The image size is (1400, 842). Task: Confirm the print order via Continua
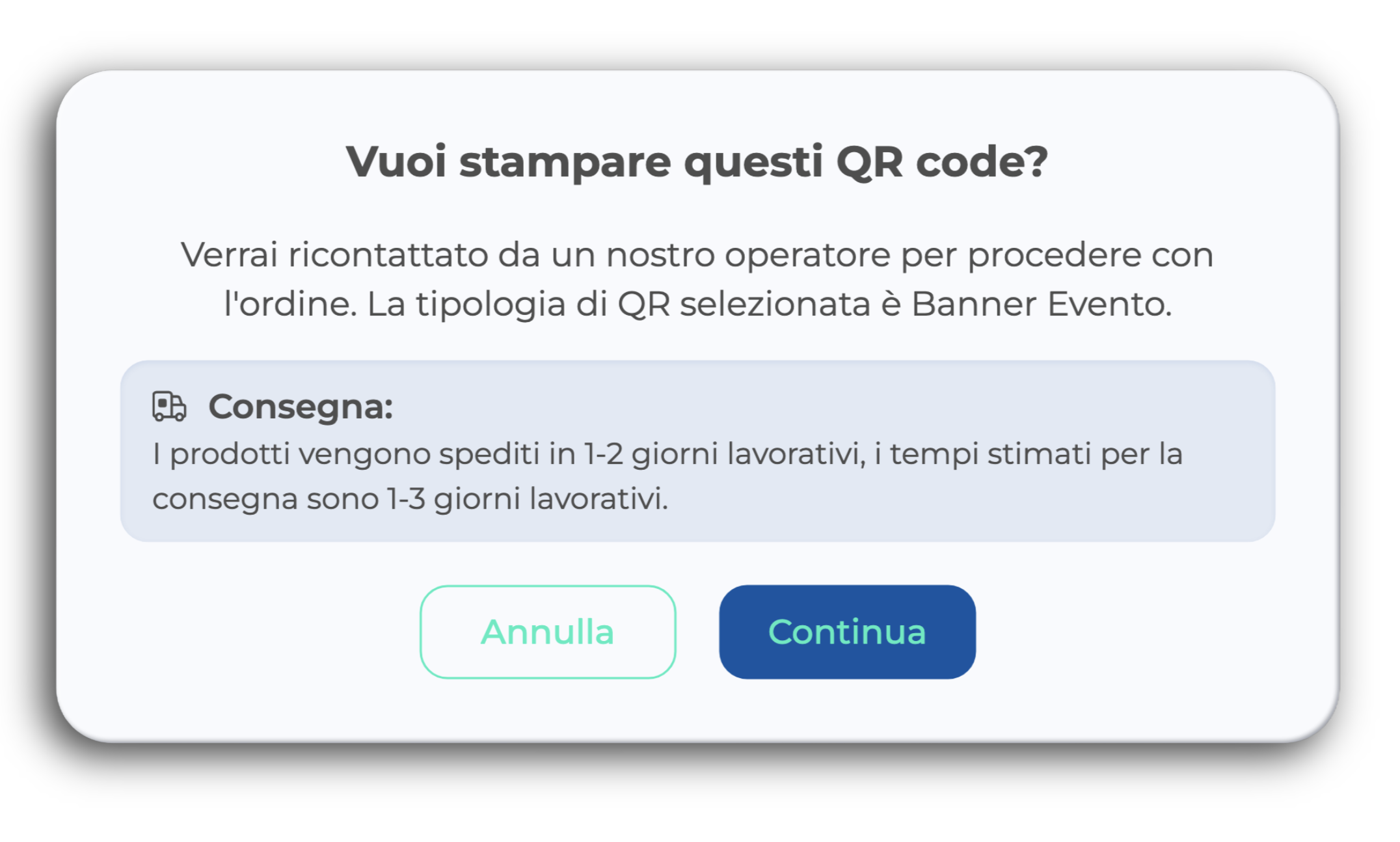click(x=847, y=632)
